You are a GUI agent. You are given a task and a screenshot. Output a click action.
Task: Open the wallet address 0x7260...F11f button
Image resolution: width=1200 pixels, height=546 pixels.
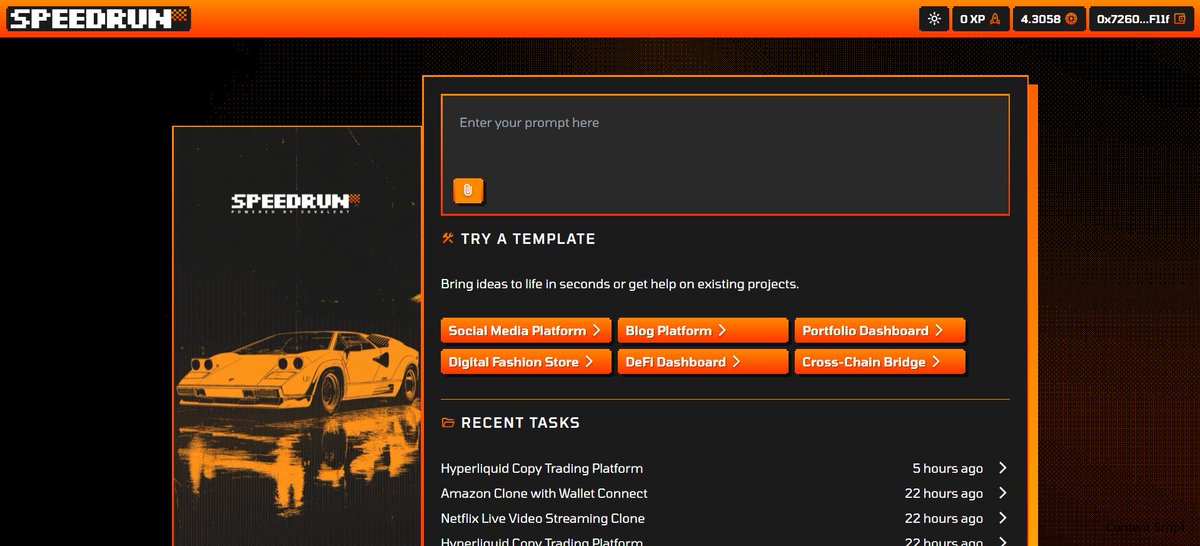pos(1140,18)
